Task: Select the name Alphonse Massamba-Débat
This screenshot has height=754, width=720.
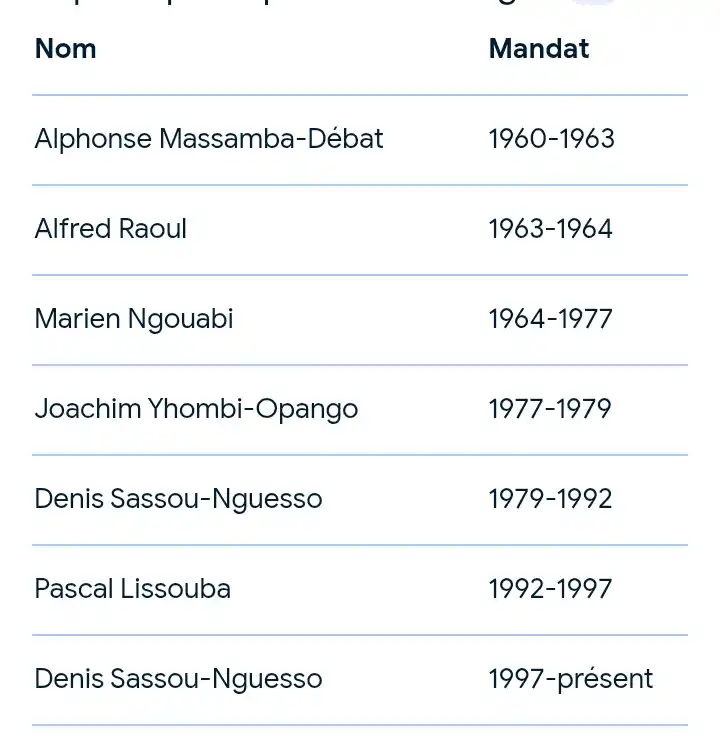Action: [x=209, y=139]
